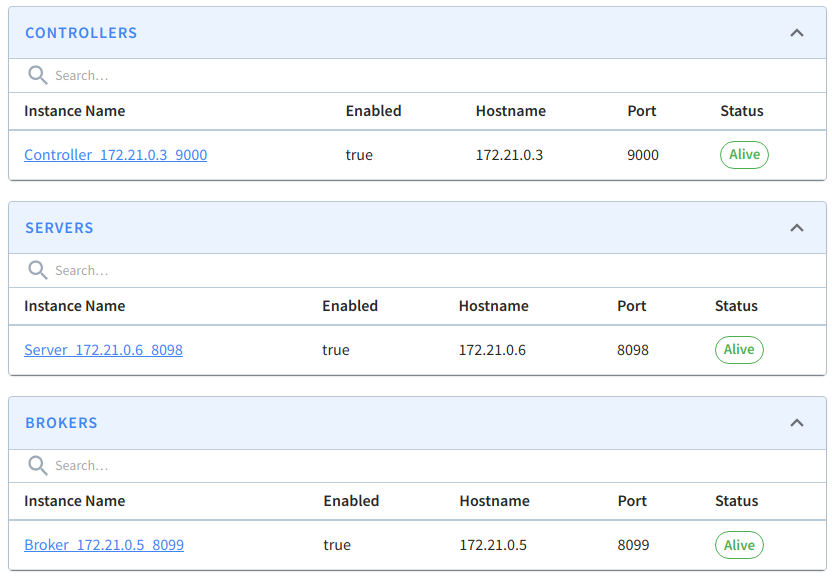
Task: Click the BROKERS section title
Action: (62, 423)
